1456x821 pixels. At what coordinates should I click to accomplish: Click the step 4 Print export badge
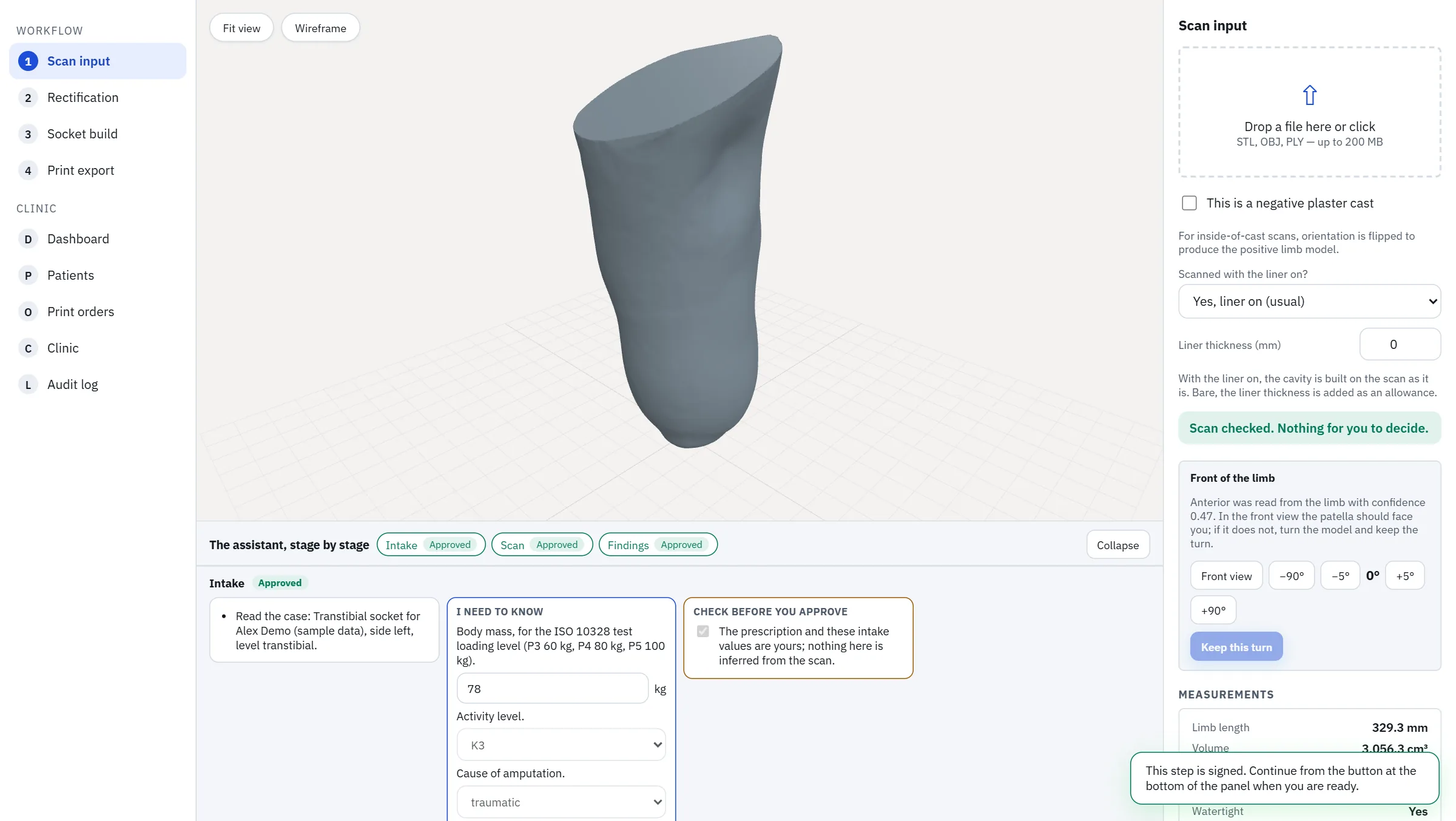coord(28,171)
